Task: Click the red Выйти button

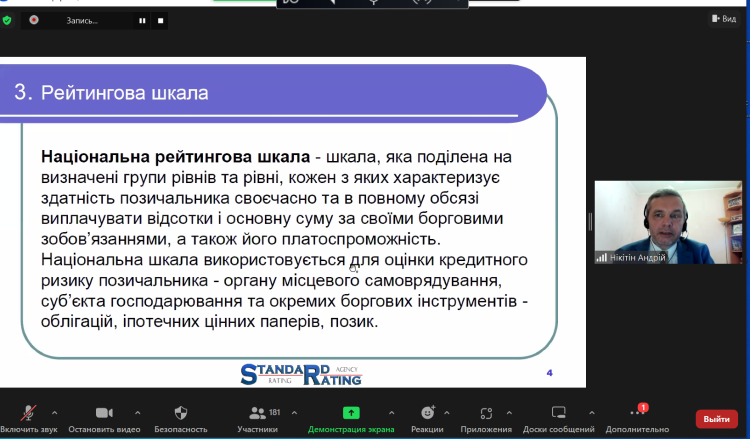Action: (716, 418)
